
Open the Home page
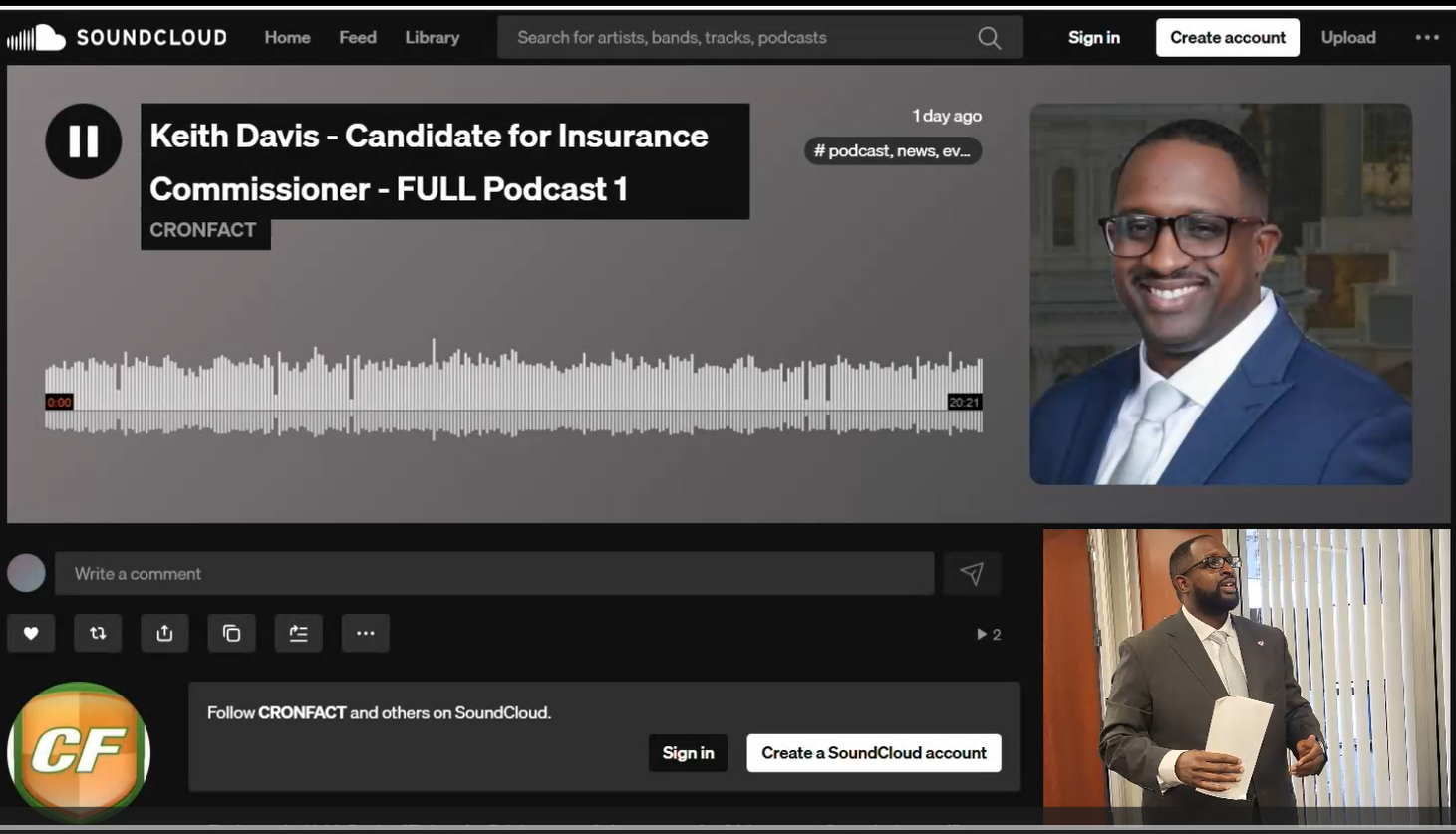(287, 38)
